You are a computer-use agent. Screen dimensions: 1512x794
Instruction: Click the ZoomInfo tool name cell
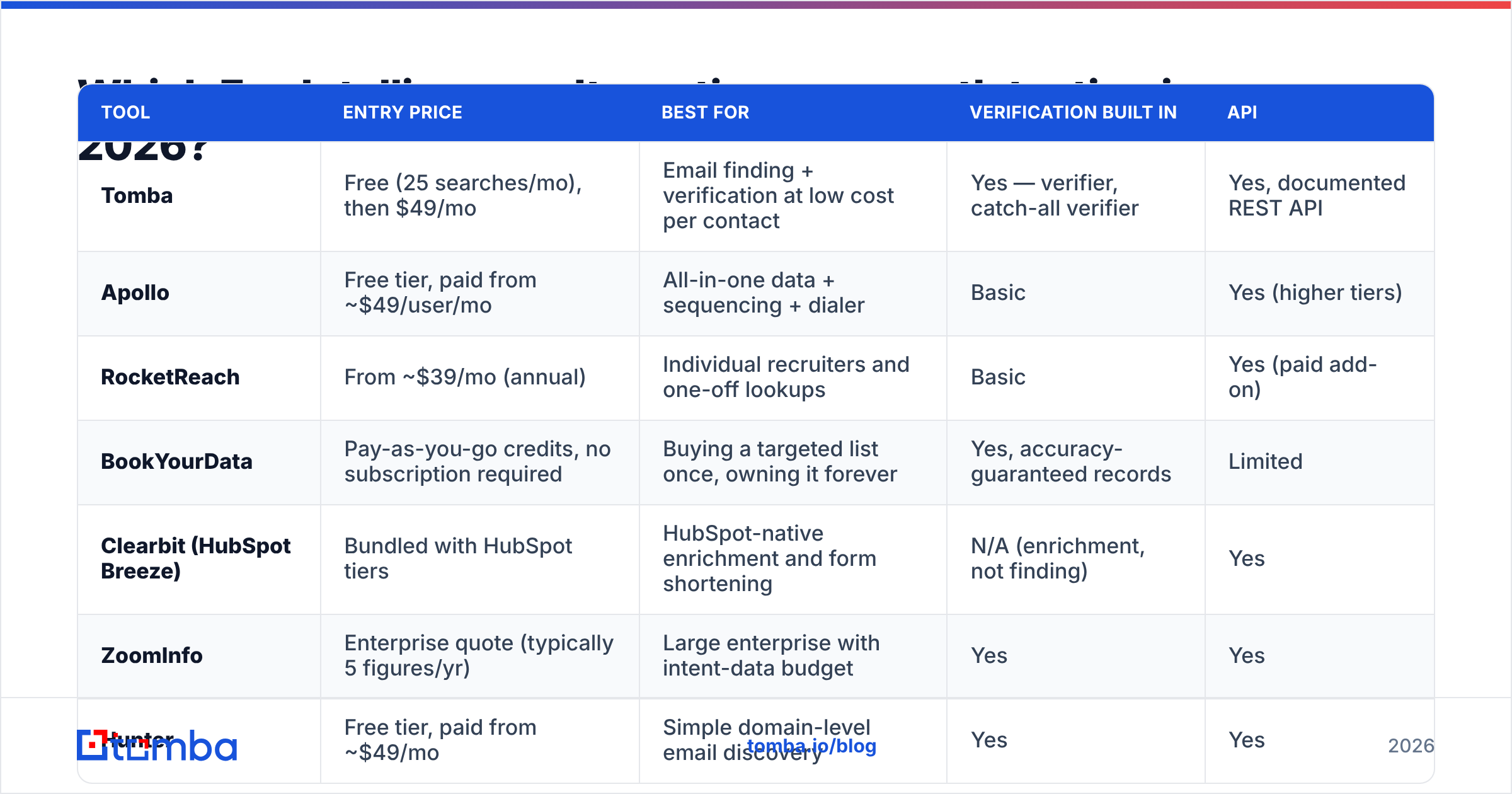(x=199, y=656)
